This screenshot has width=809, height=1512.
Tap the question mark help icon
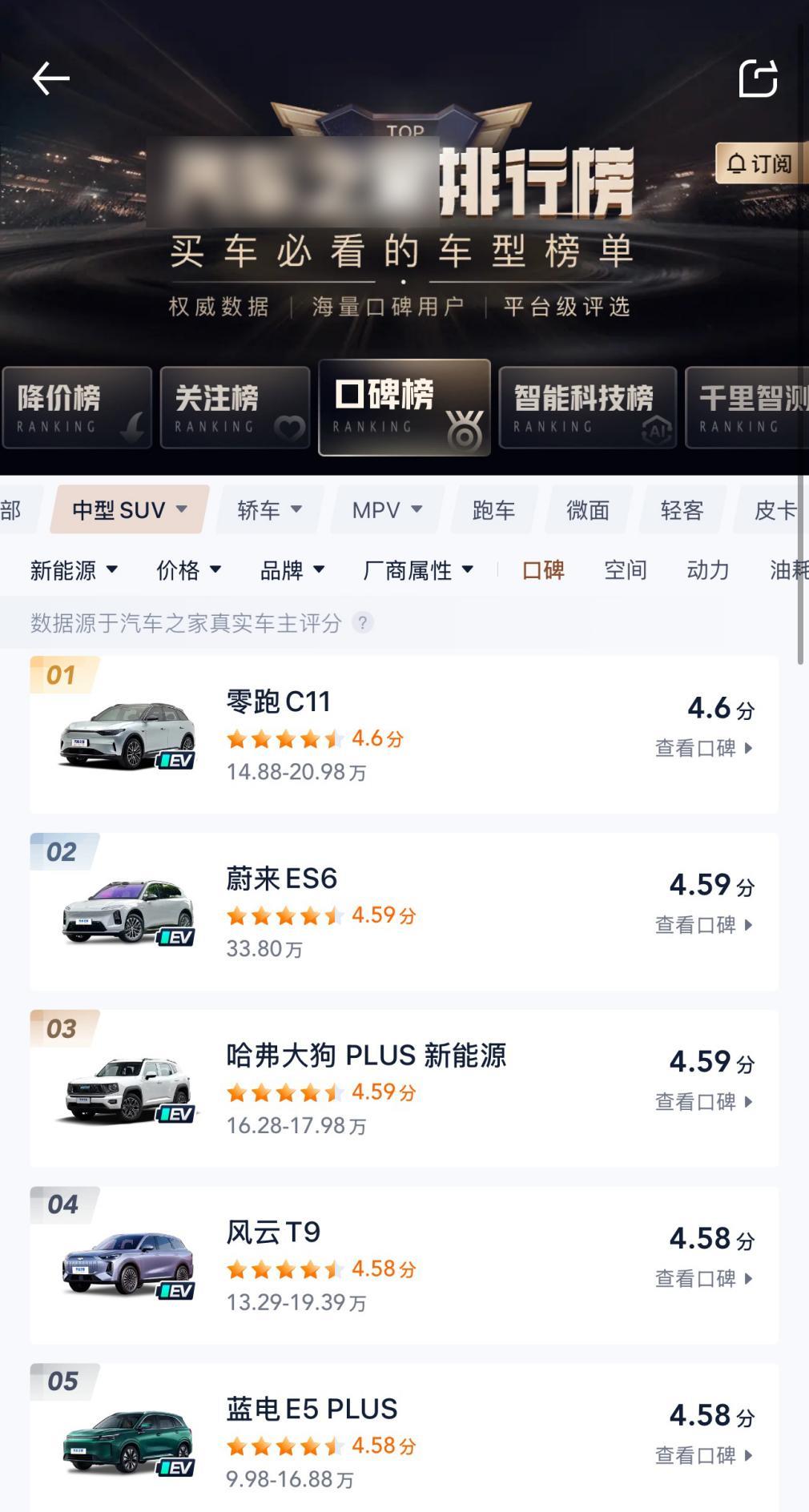tap(363, 622)
